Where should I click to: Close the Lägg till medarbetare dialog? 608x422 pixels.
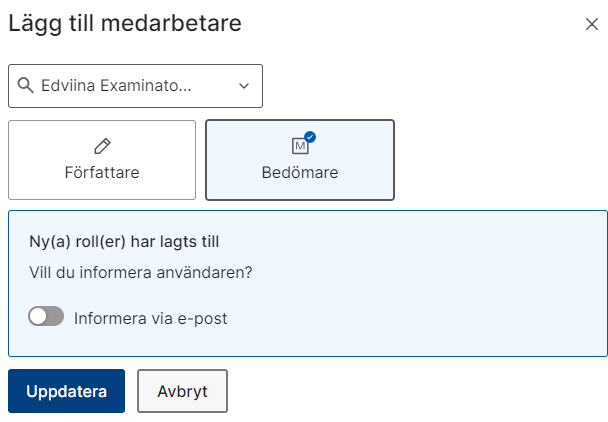[592, 24]
